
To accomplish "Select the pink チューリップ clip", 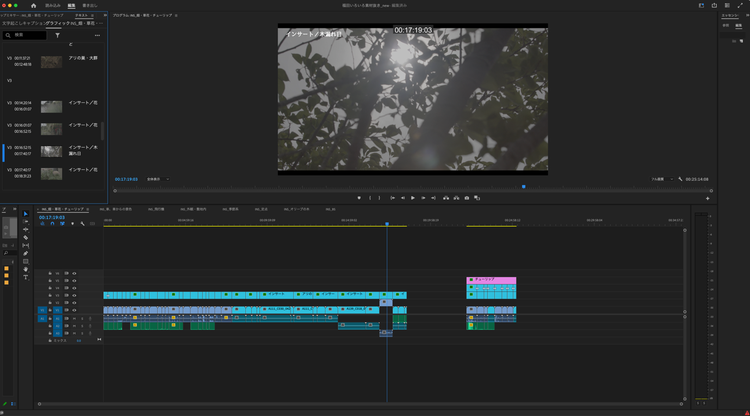I will point(491,280).
